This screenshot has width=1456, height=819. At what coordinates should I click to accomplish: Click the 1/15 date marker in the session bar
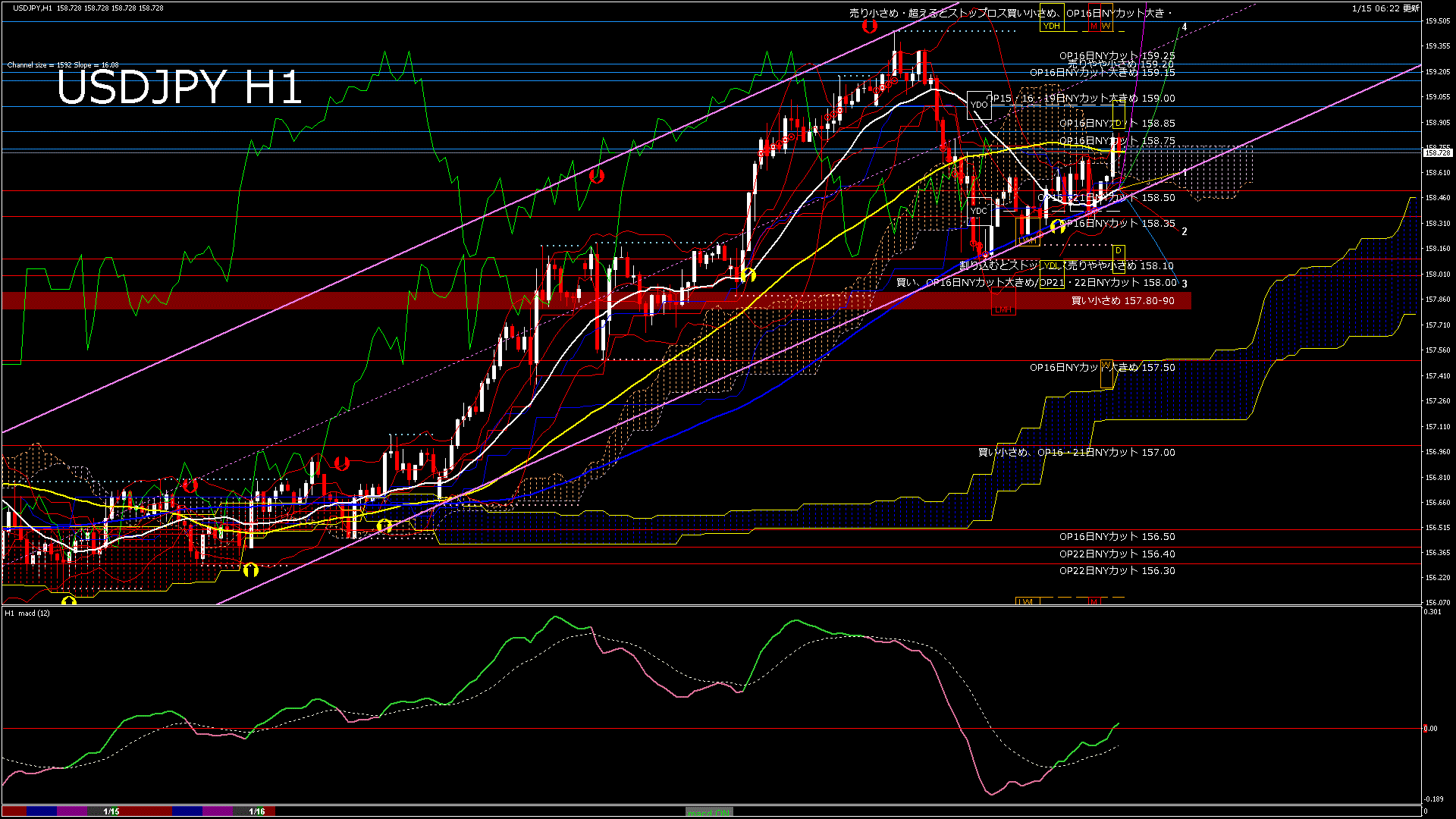click(112, 811)
